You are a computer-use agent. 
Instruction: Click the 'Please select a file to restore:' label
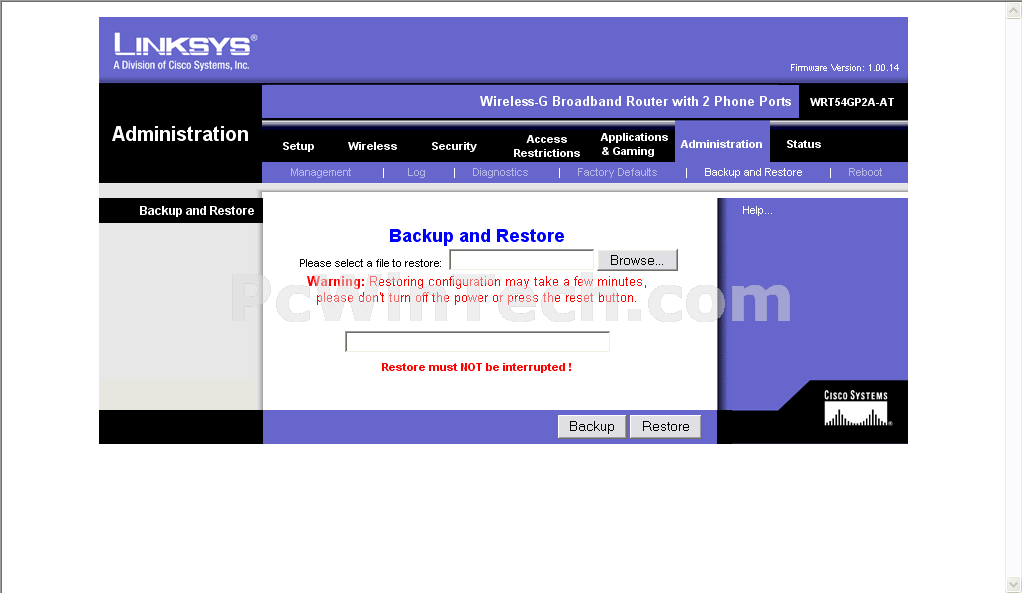[x=370, y=263]
